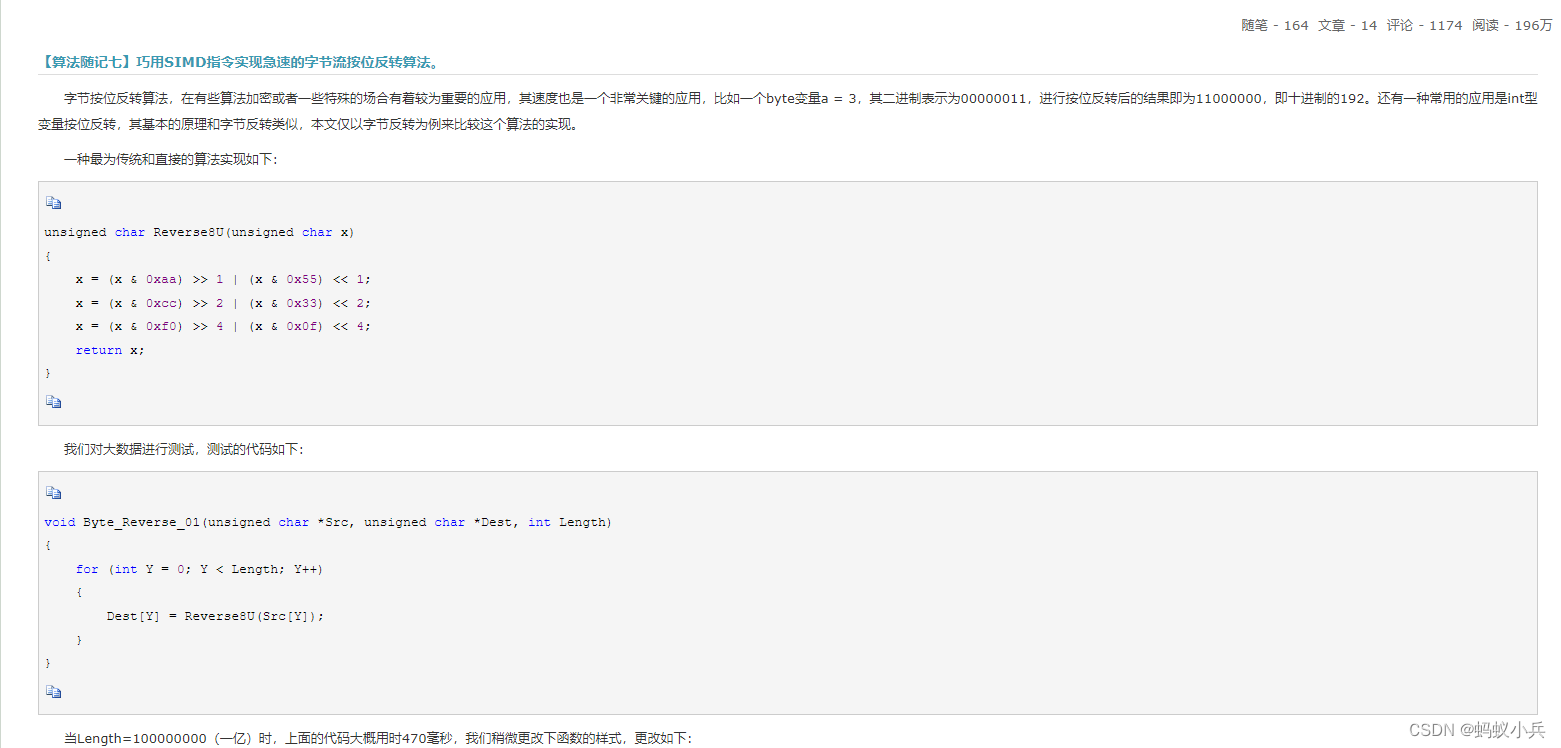Open the article title about SIMD bit reversal
1561x748 pixels.
click(x=239, y=62)
